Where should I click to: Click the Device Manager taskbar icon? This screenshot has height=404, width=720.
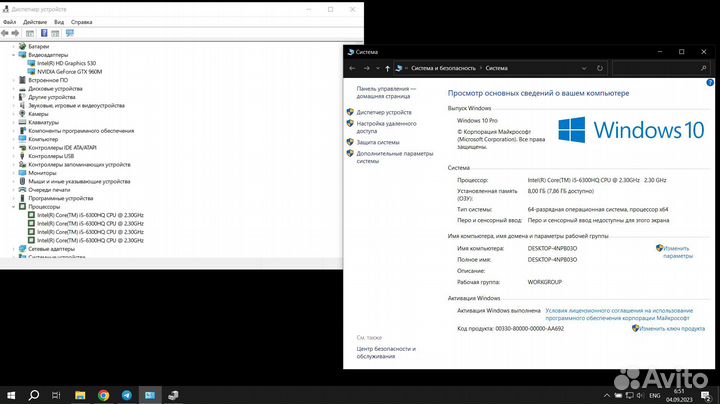(x=173, y=395)
